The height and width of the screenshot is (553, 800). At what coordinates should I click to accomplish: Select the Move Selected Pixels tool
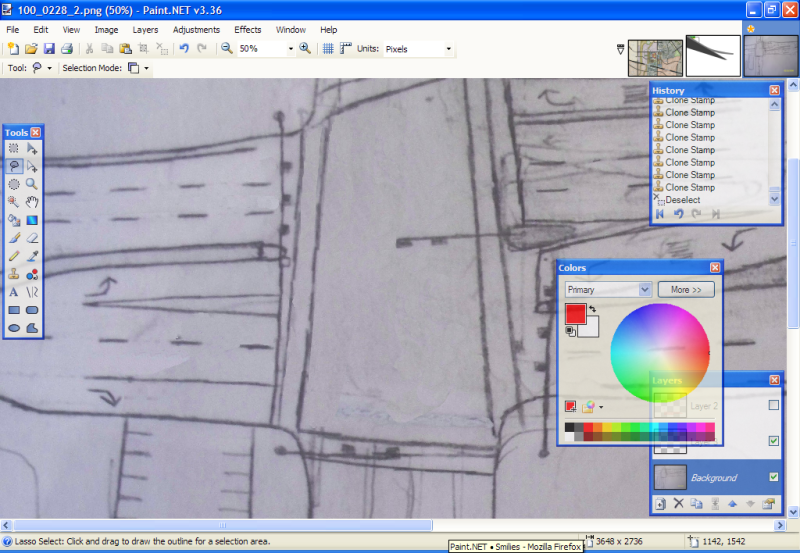click(32, 148)
